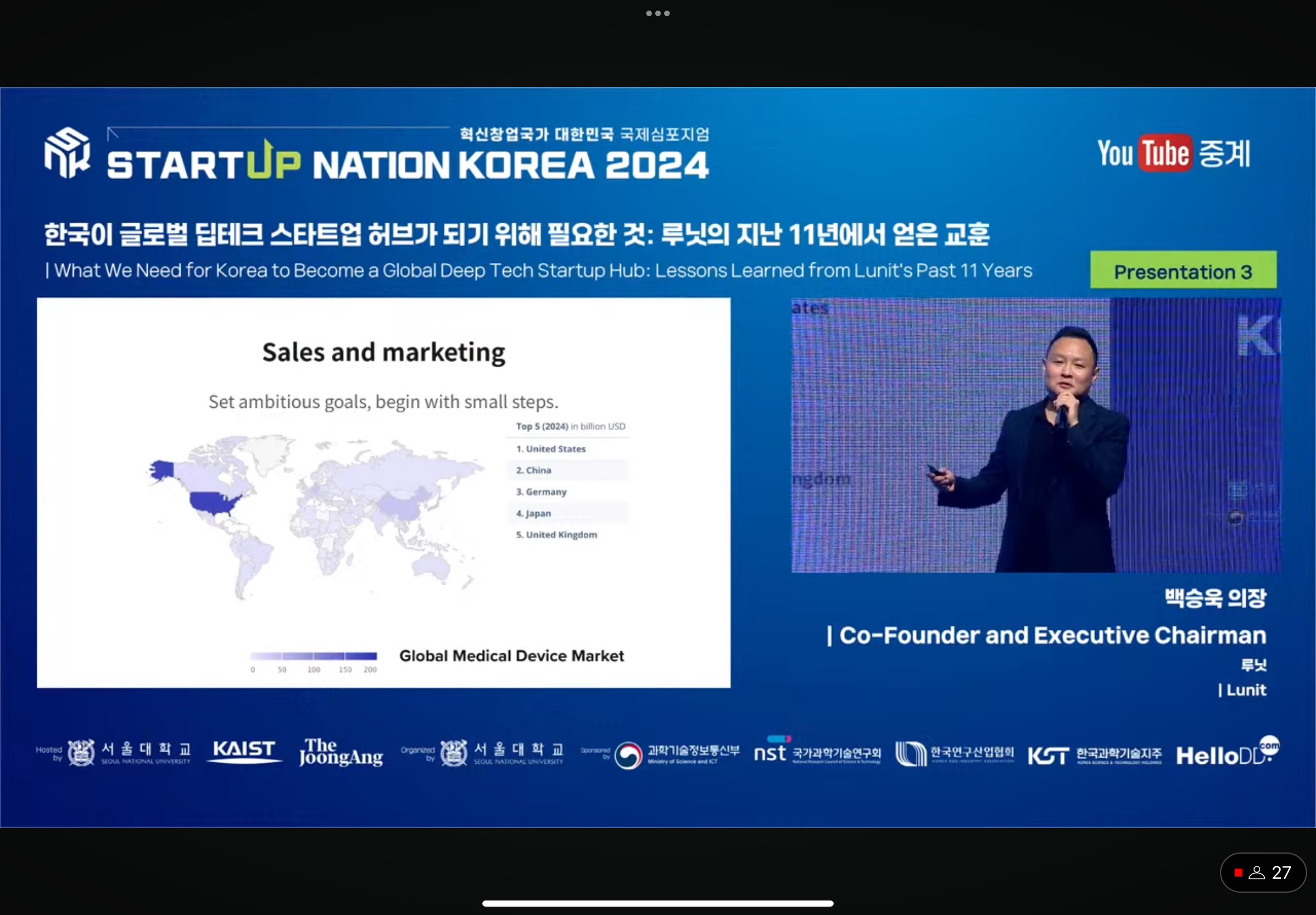The height and width of the screenshot is (915, 1316).
Task: Click the YouTube logo in the banner
Action: (x=1145, y=153)
